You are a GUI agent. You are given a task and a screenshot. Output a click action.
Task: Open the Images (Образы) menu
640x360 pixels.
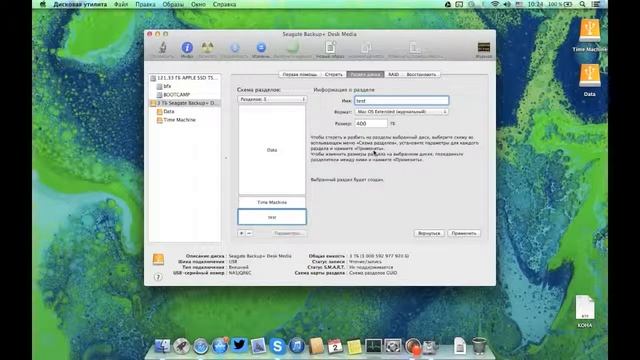(173, 4)
